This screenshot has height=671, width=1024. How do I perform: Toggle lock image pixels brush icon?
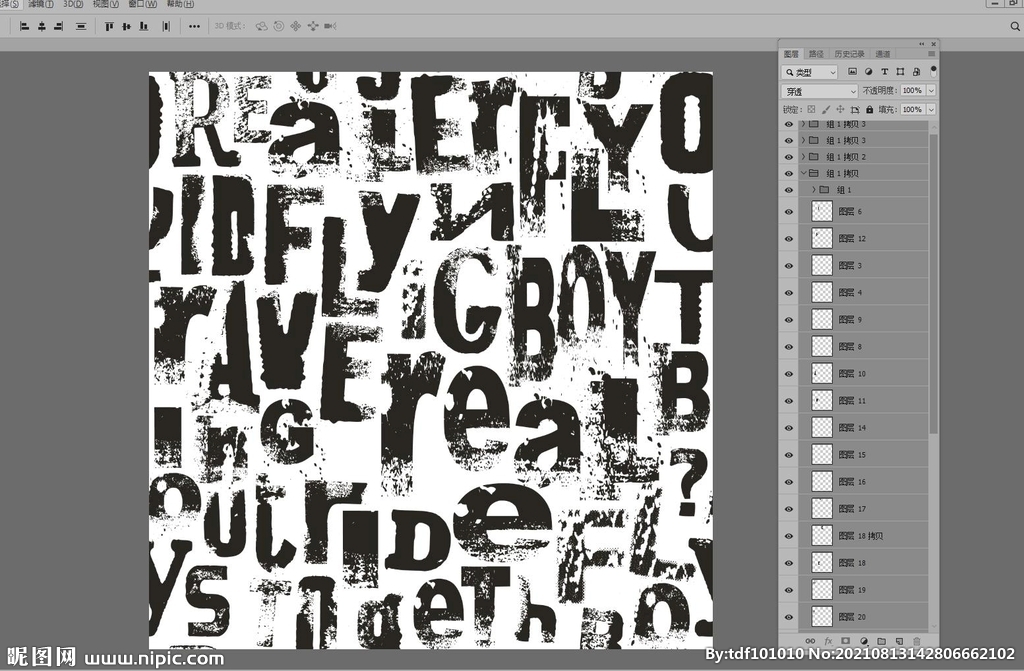pyautogui.click(x=826, y=110)
